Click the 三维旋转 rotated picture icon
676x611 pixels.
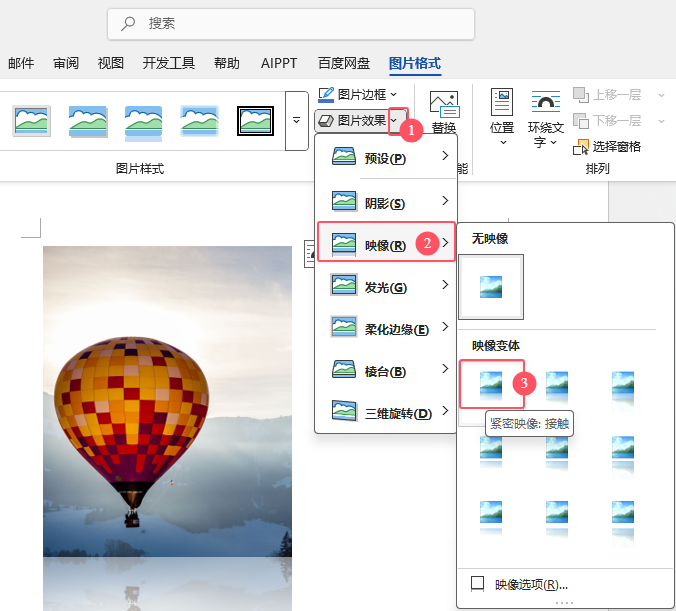pos(344,411)
